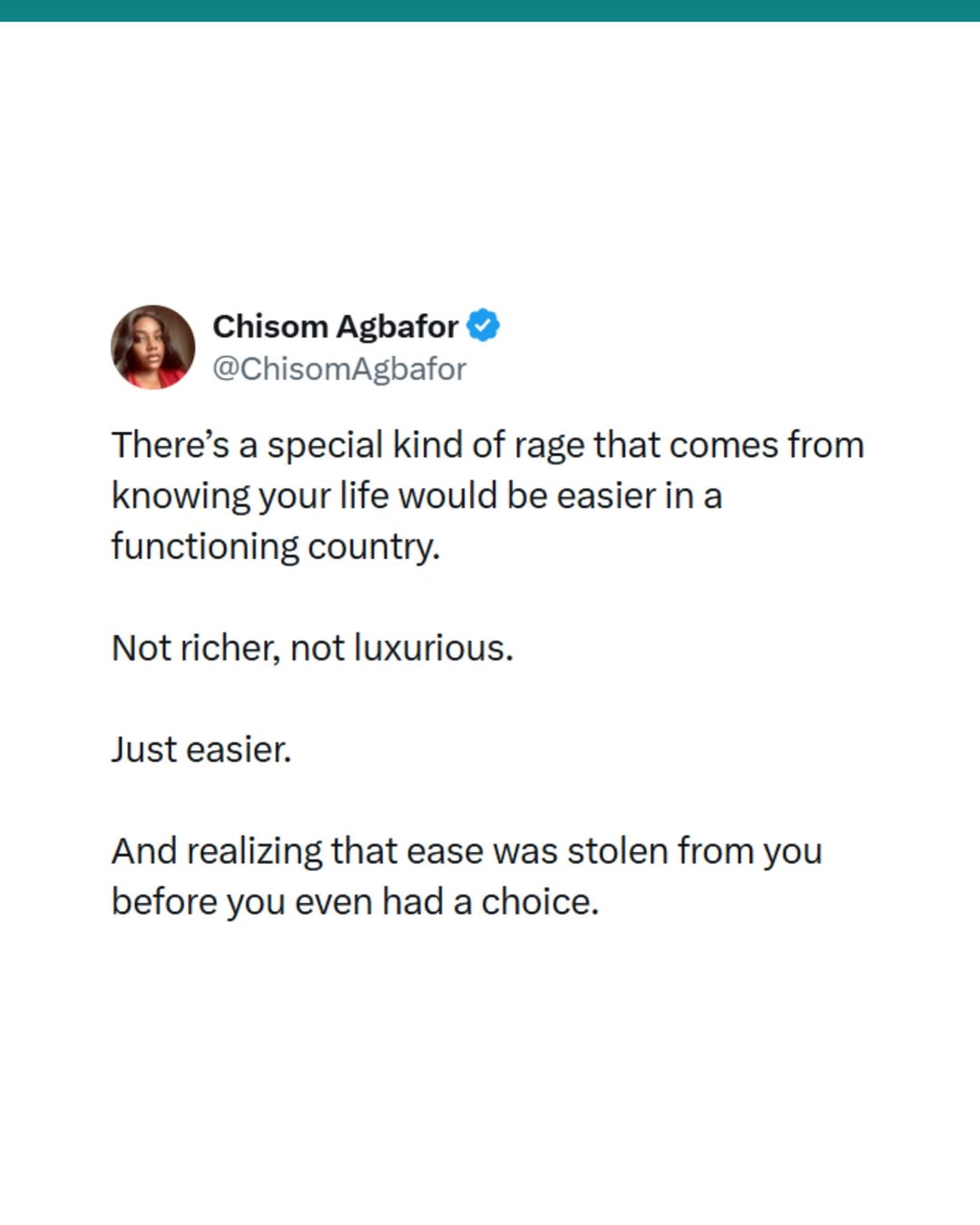Click the teal bar at the top
980x1225 pixels.
pyautogui.click(x=490, y=10)
